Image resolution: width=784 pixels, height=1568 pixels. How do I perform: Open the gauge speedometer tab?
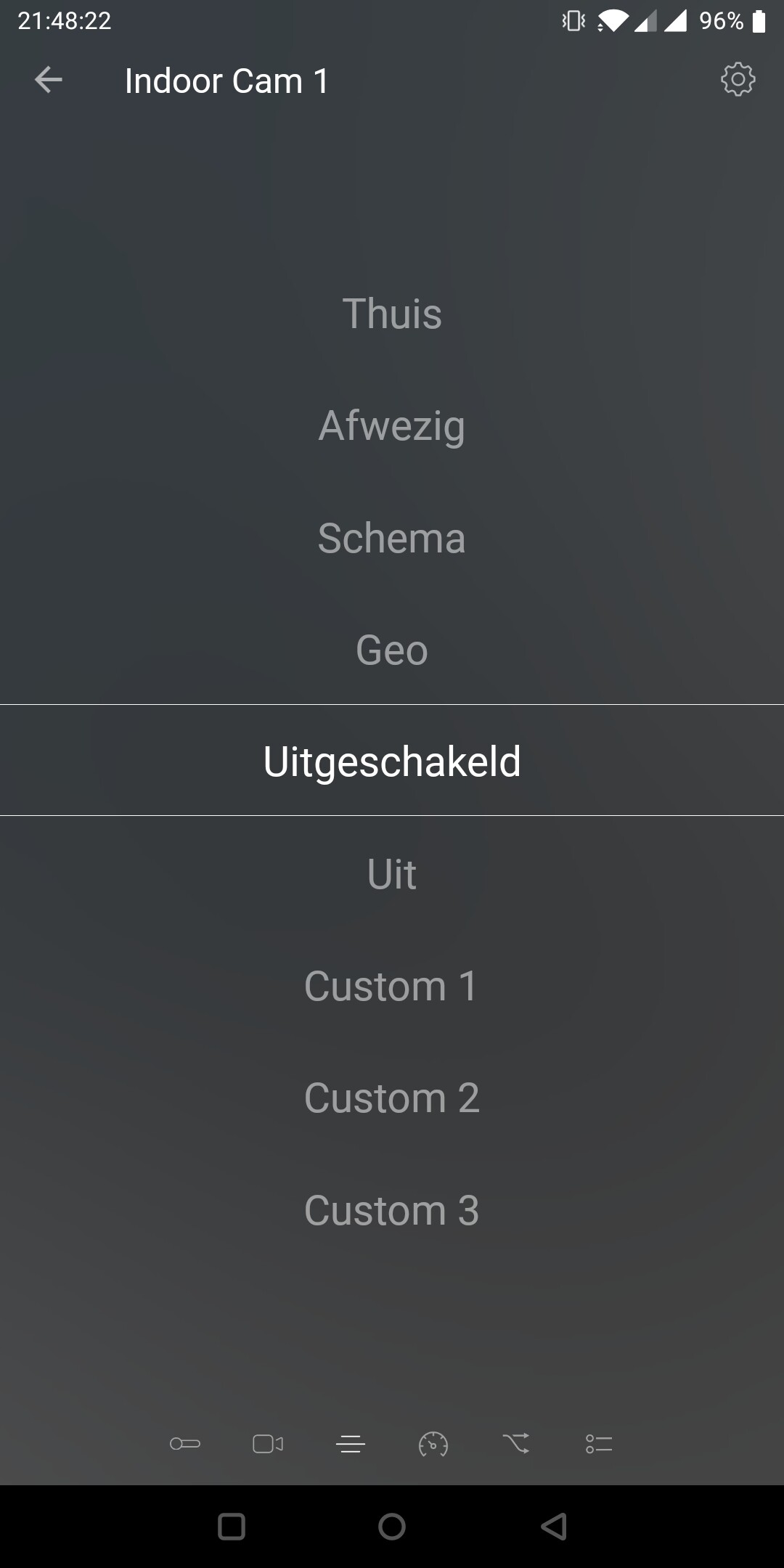(x=433, y=1445)
